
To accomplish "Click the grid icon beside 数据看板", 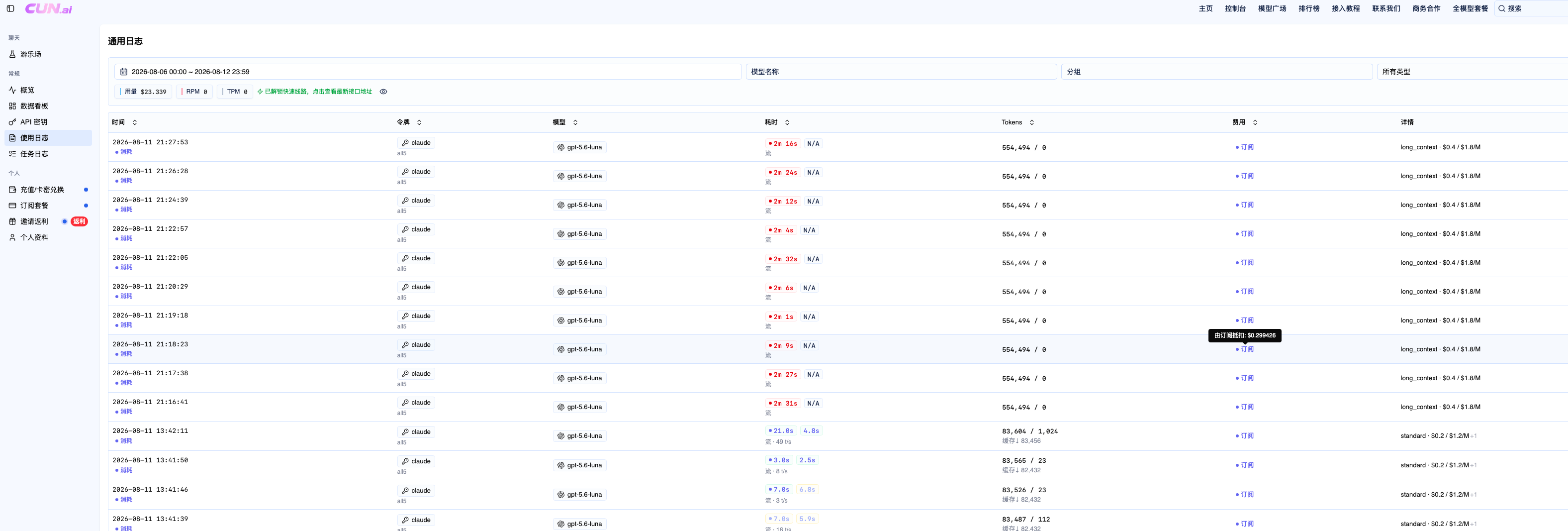I will pos(12,106).
